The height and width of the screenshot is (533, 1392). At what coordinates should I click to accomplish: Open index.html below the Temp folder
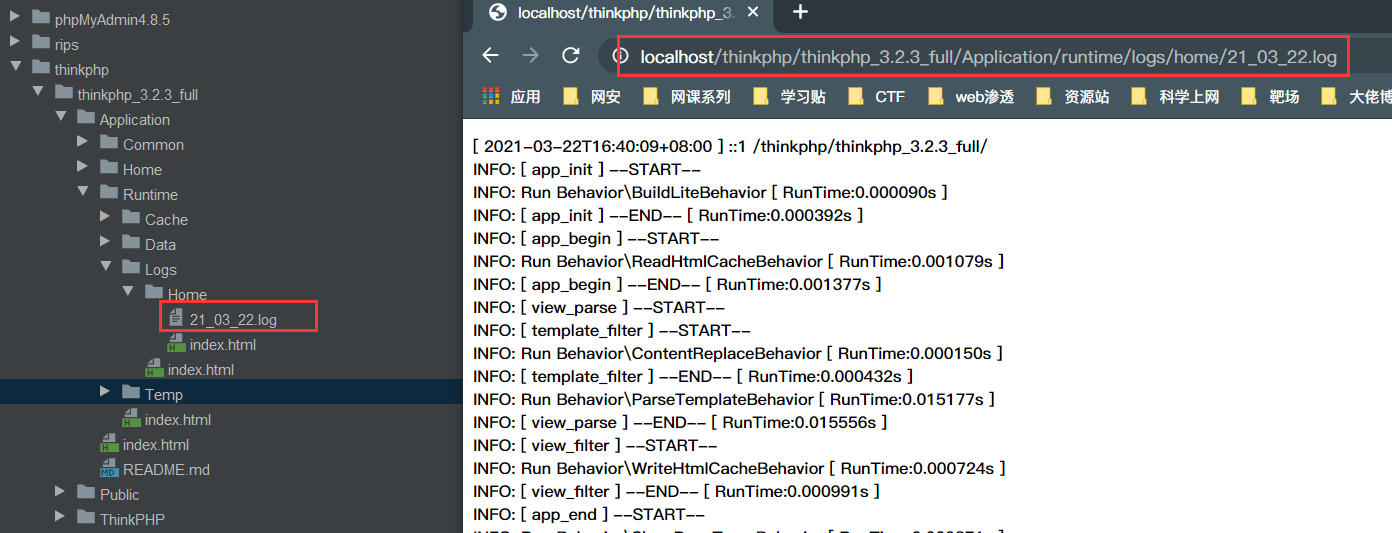177,419
